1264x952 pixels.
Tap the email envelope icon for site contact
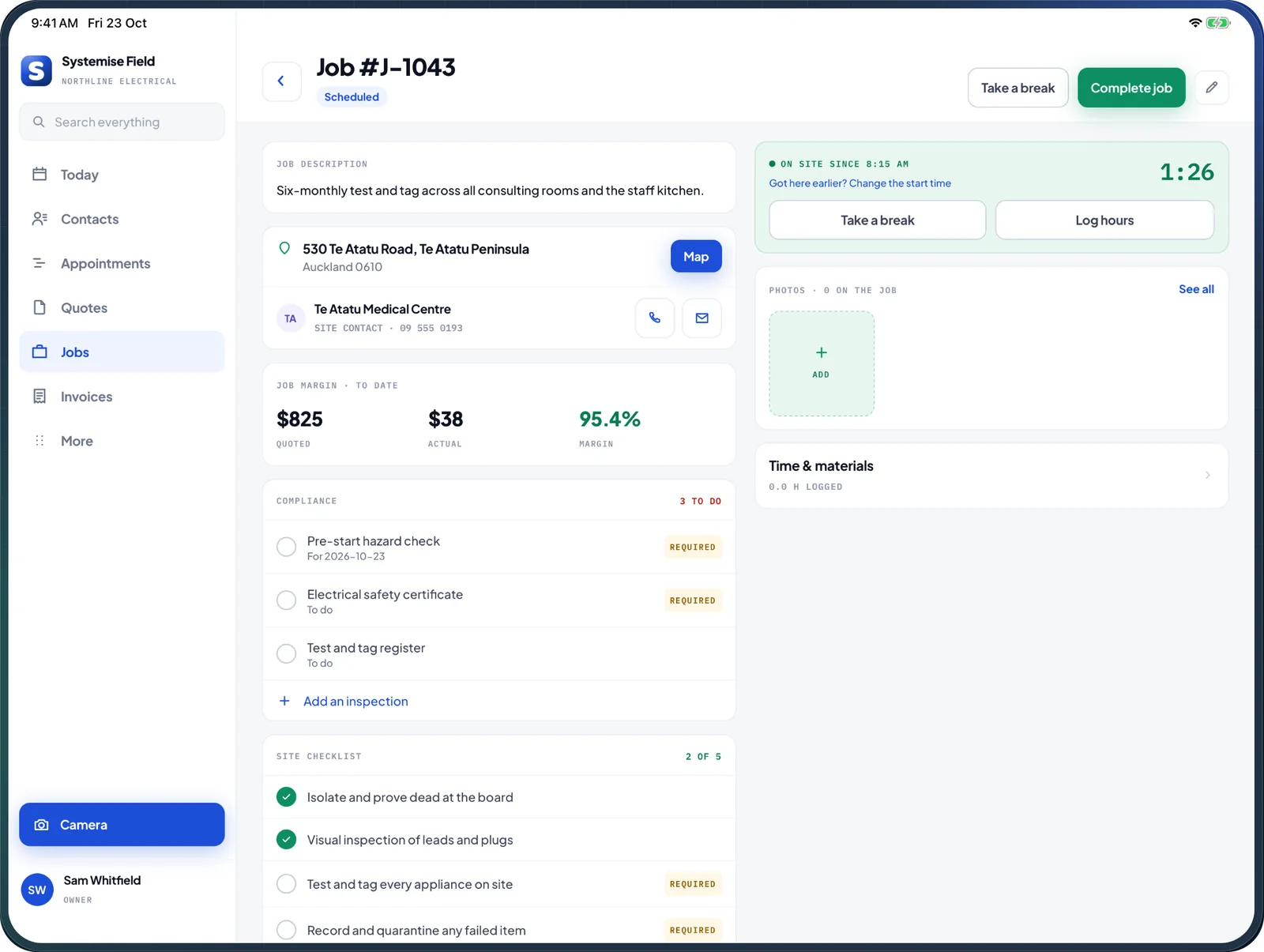pos(702,318)
